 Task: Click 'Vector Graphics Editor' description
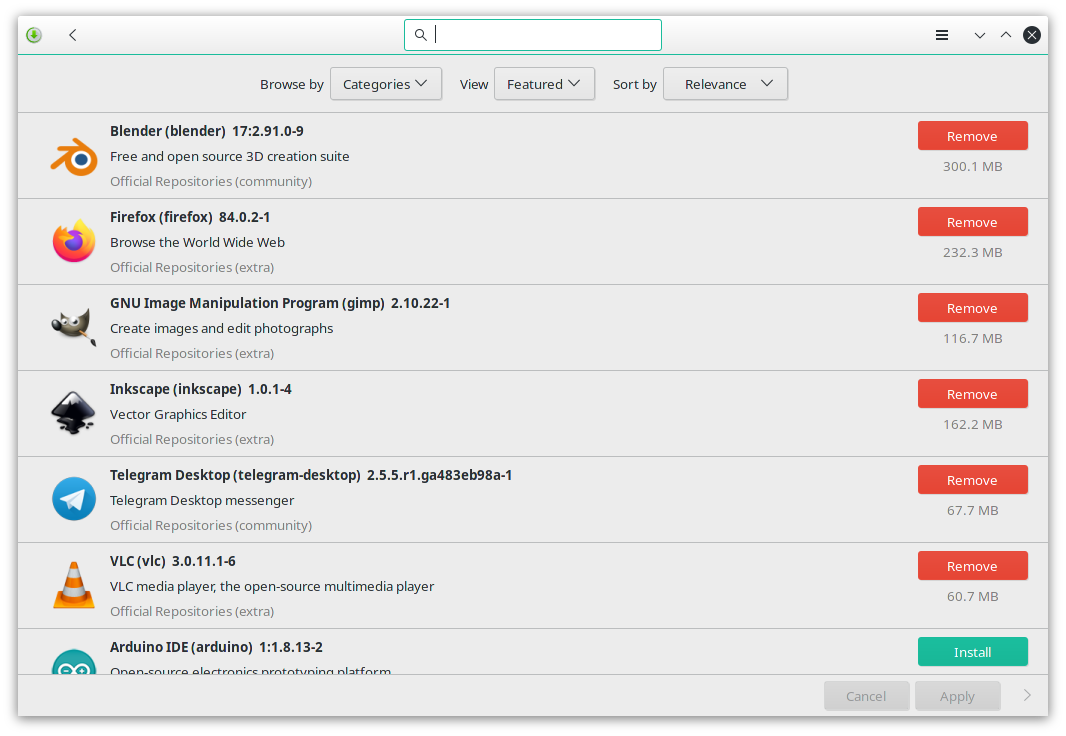178,414
